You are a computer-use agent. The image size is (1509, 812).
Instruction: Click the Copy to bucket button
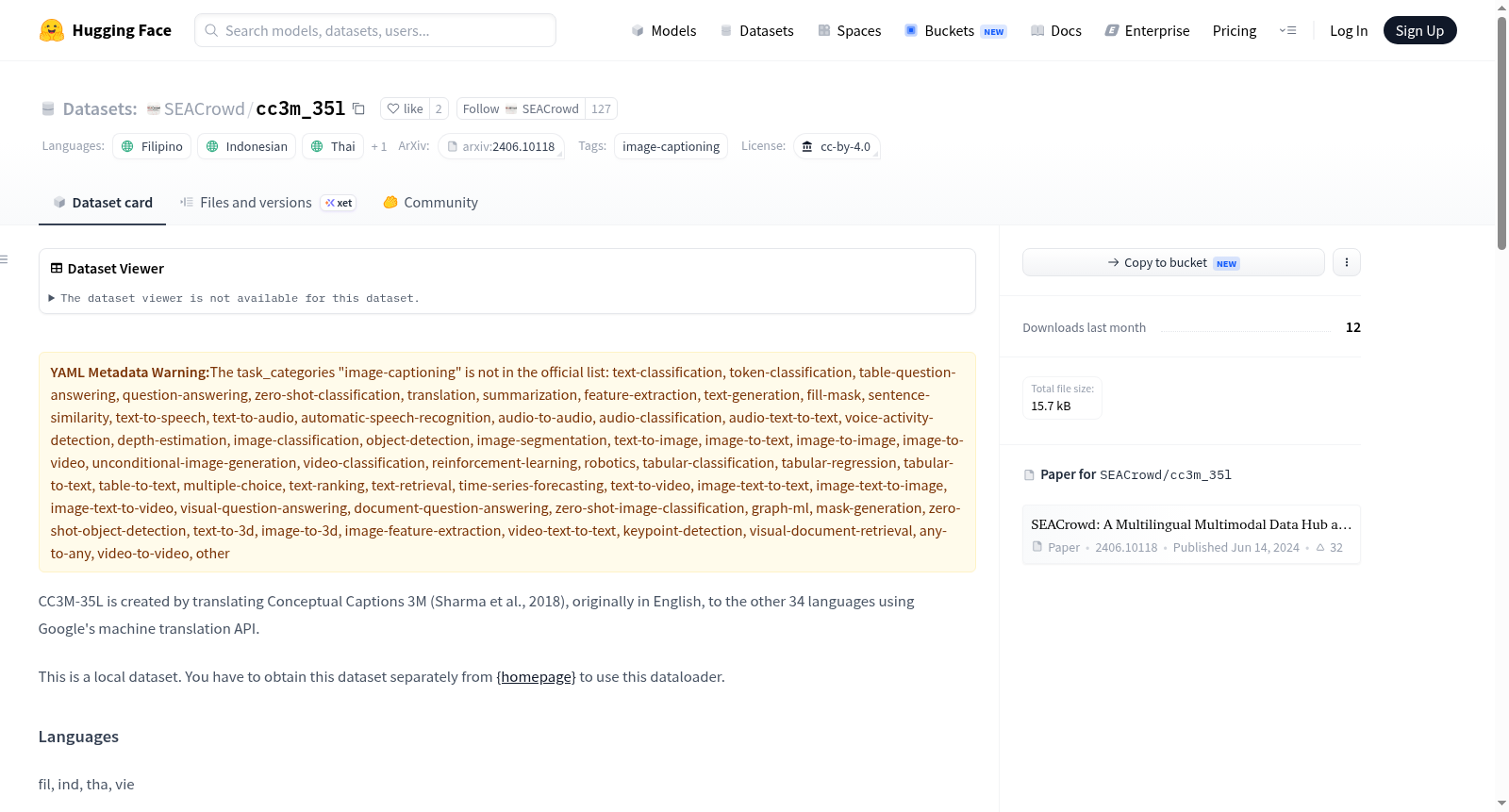1173,262
